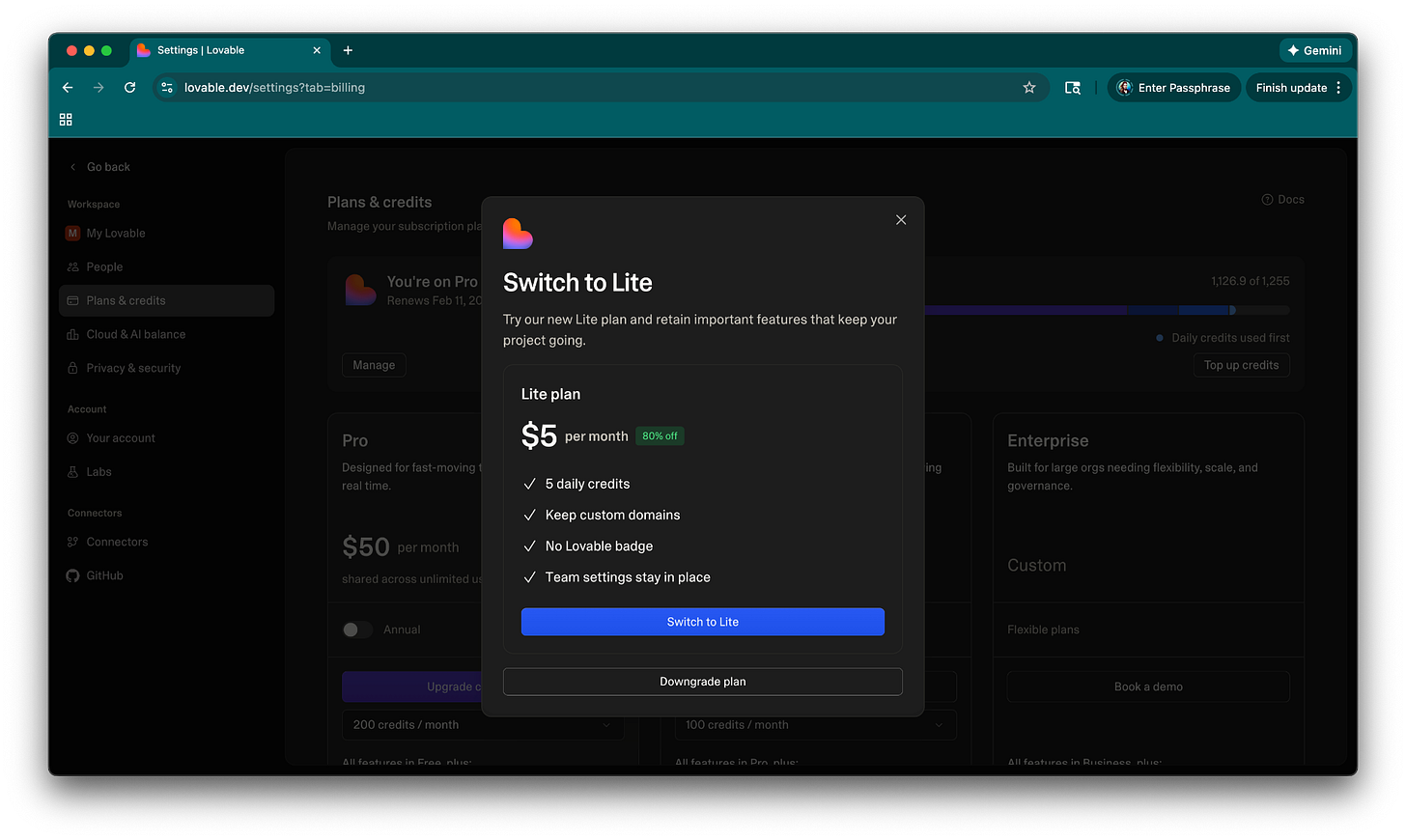Toggle the Annual billing switch
This screenshot has height=840, width=1406.
click(x=357, y=630)
